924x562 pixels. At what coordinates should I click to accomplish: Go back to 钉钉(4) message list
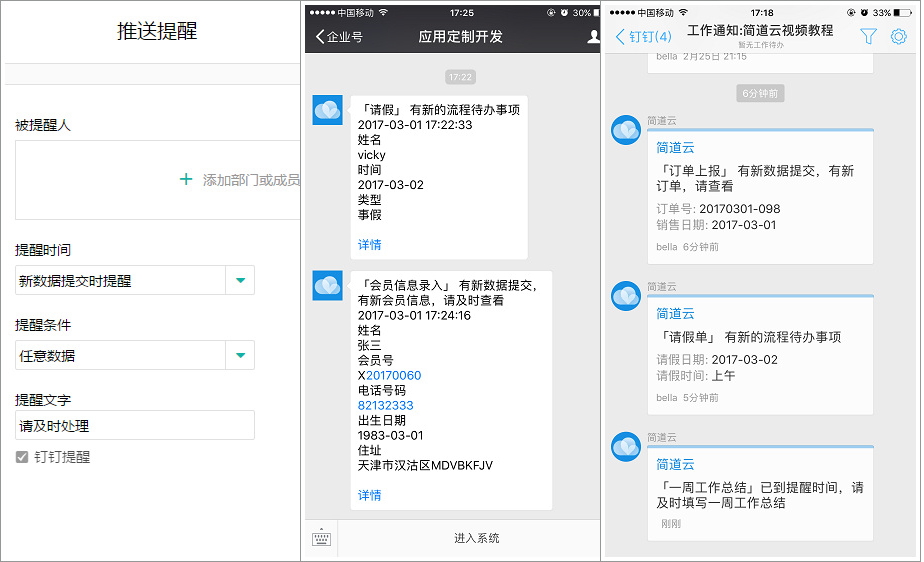(643, 37)
